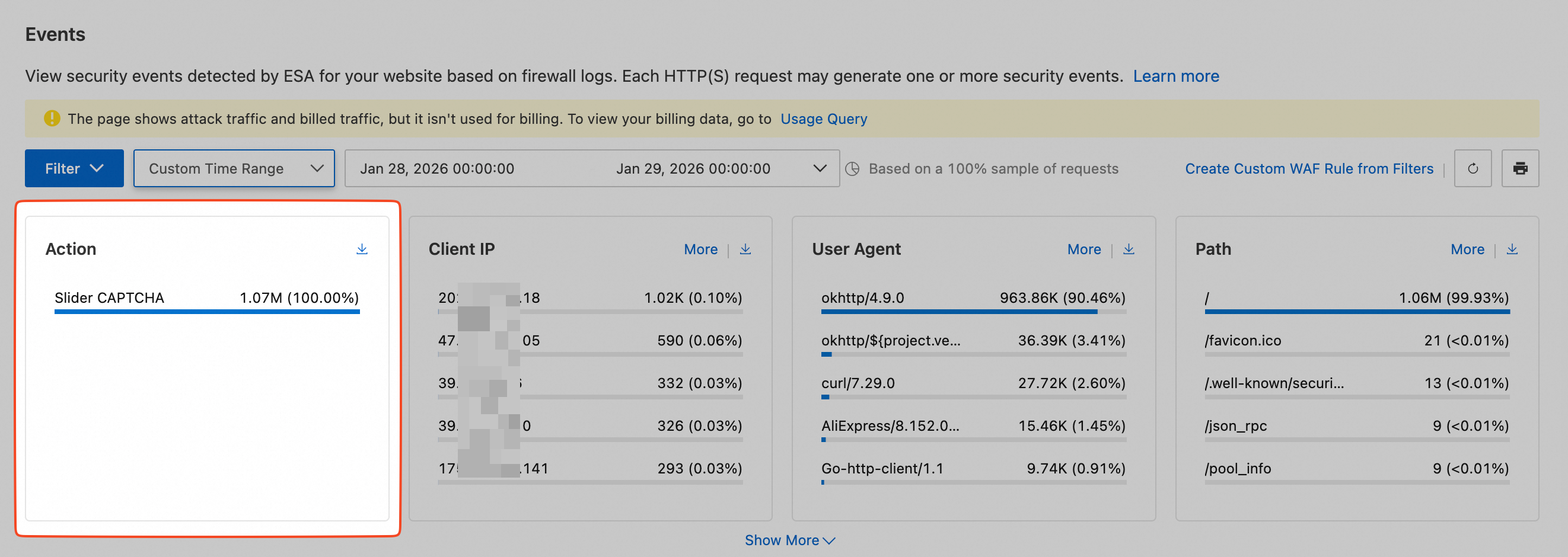Viewport: 1568px width, 557px height.
Task: Download the Action panel data
Action: click(x=362, y=249)
